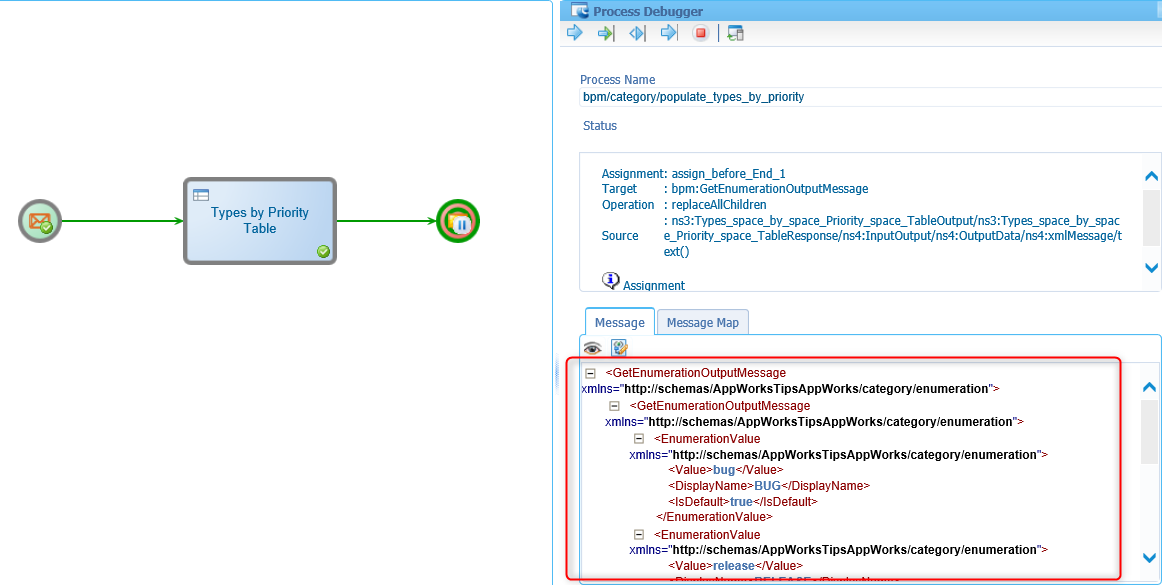Click the Process Name field
Viewport: 1162px width, 585px height.
pos(870,97)
